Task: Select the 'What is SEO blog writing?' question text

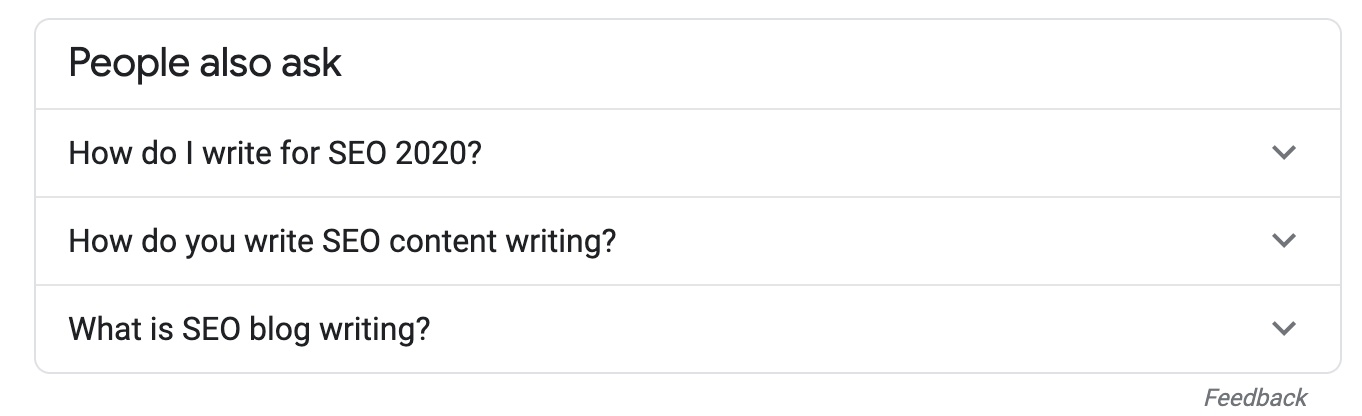Action: pos(249,328)
